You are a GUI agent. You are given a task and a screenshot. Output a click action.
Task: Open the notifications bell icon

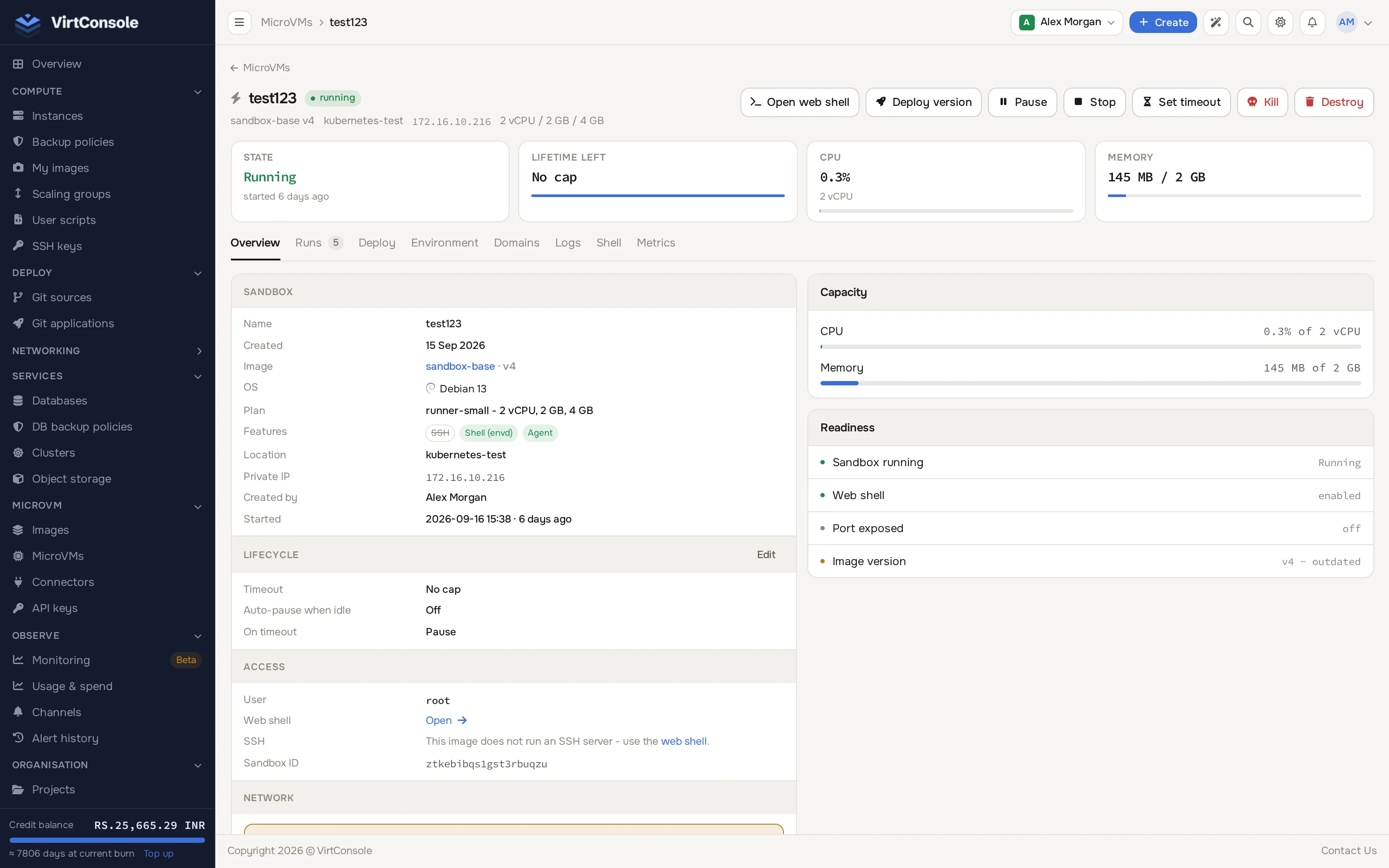click(1312, 23)
